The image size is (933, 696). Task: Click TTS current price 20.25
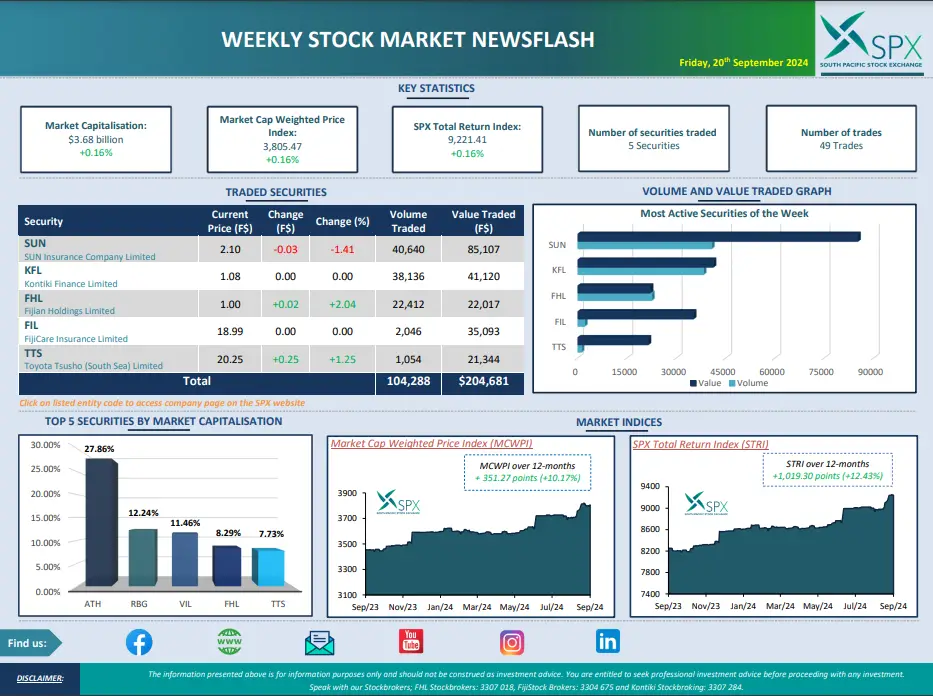(x=230, y=359)
